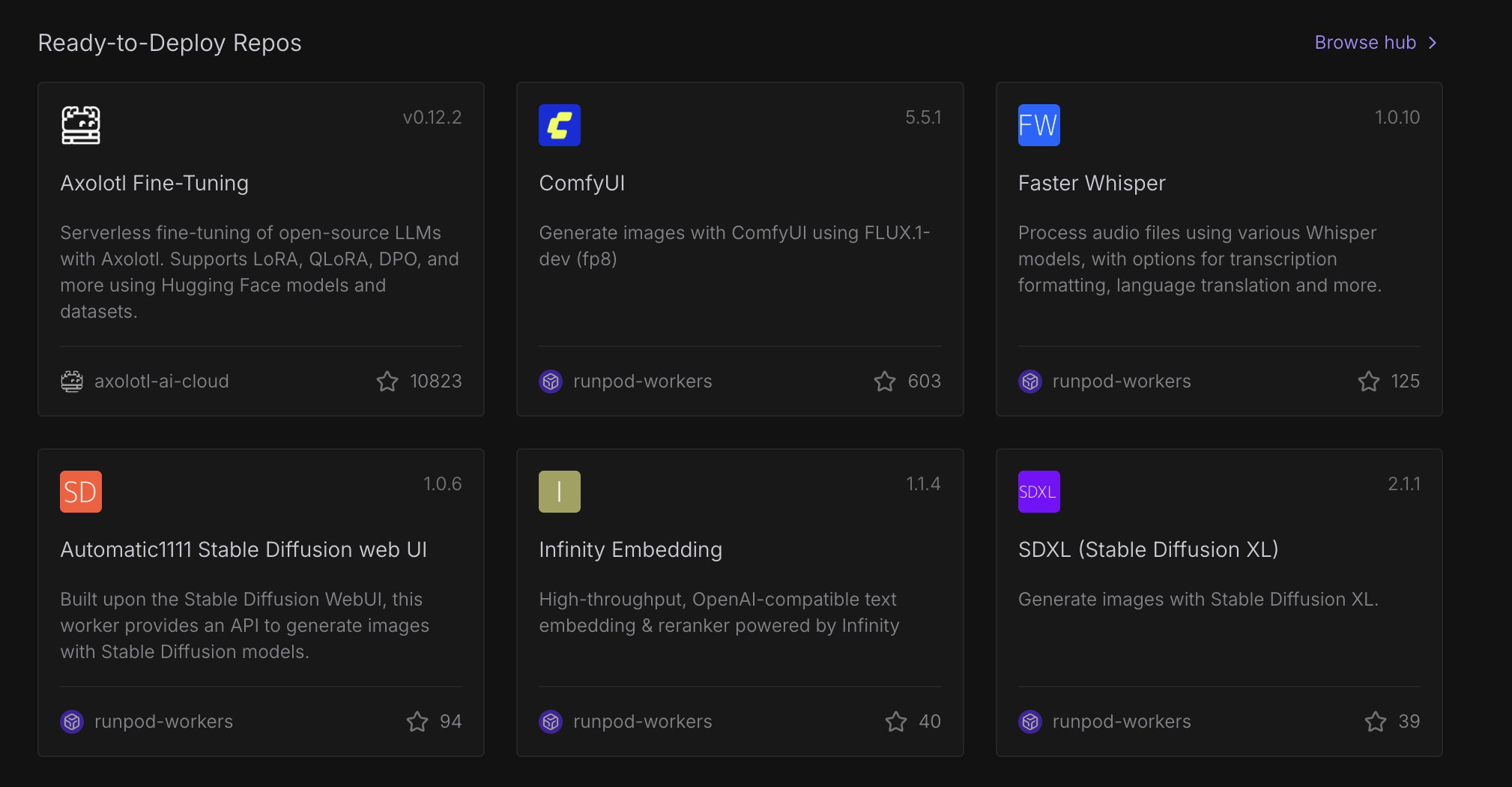1512x787 pixels.
Task: Click the Axolotl Fine-Tuning repo logo icon
Action: coord(80,125)
